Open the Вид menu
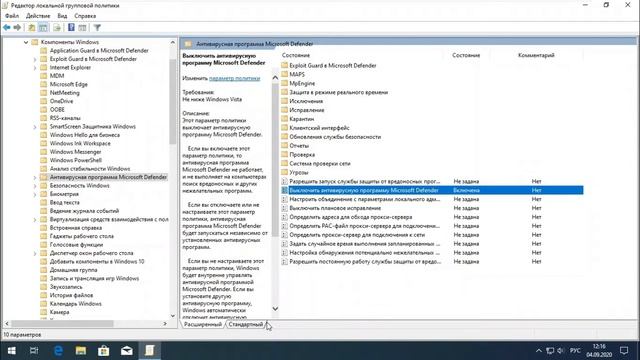The width and height of the screenshot is (640, 360). [x=62, y=16]
